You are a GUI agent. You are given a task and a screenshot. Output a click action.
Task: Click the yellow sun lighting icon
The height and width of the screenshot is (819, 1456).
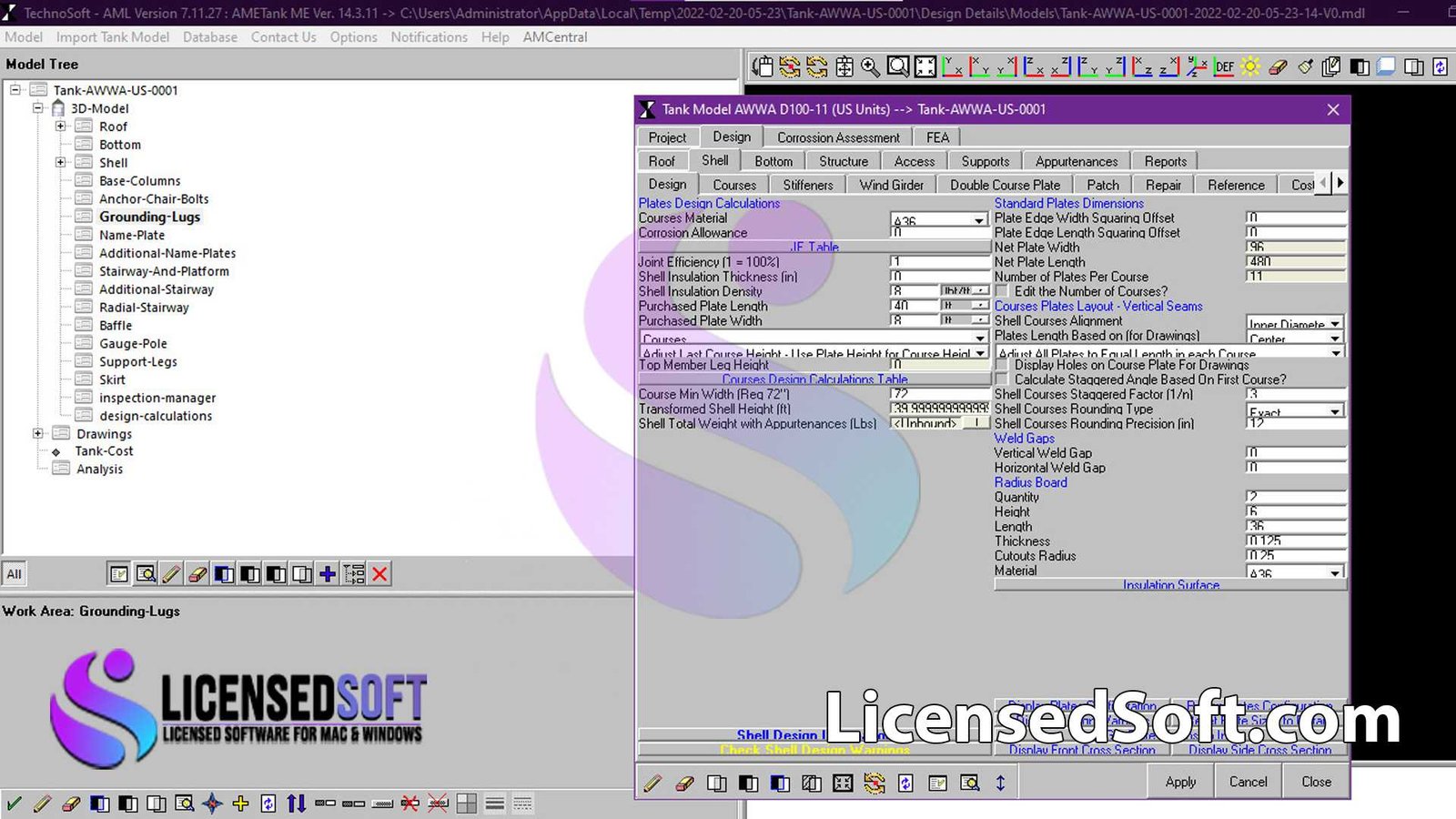point(1250,66)
